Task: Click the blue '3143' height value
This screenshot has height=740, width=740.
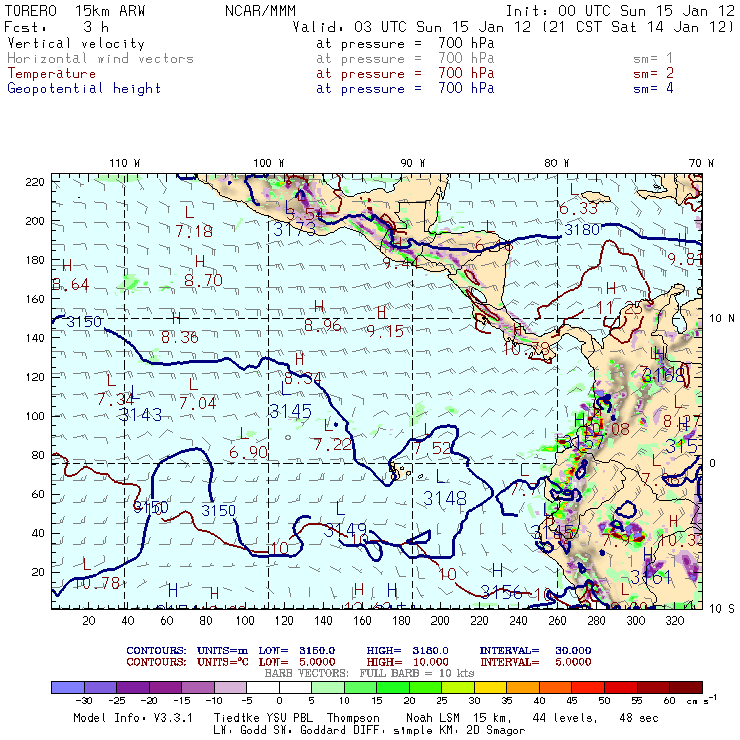Action: (x=140, y=415)
